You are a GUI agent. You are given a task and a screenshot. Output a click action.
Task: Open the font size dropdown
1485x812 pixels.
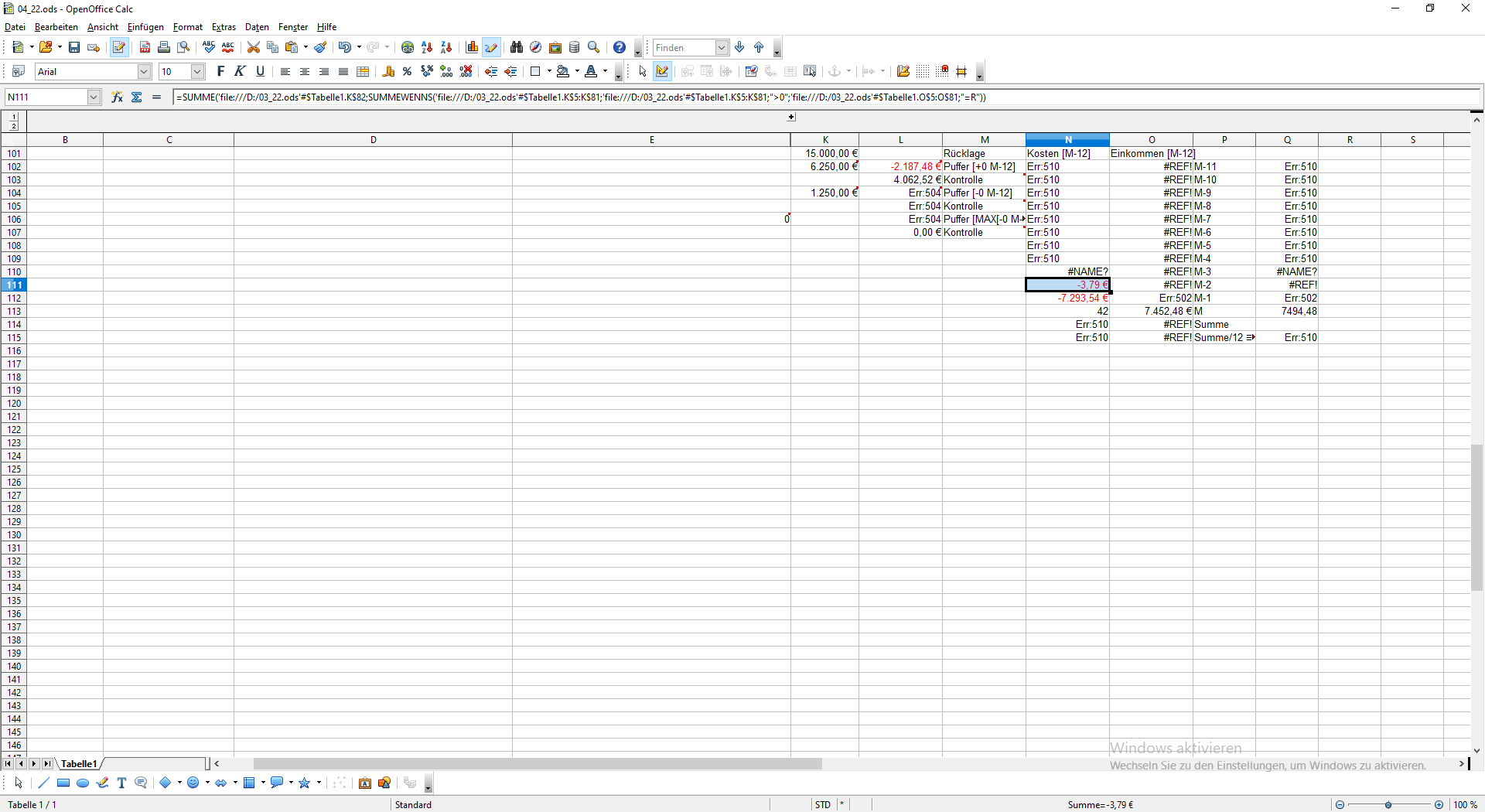click(x=197, y=72)
